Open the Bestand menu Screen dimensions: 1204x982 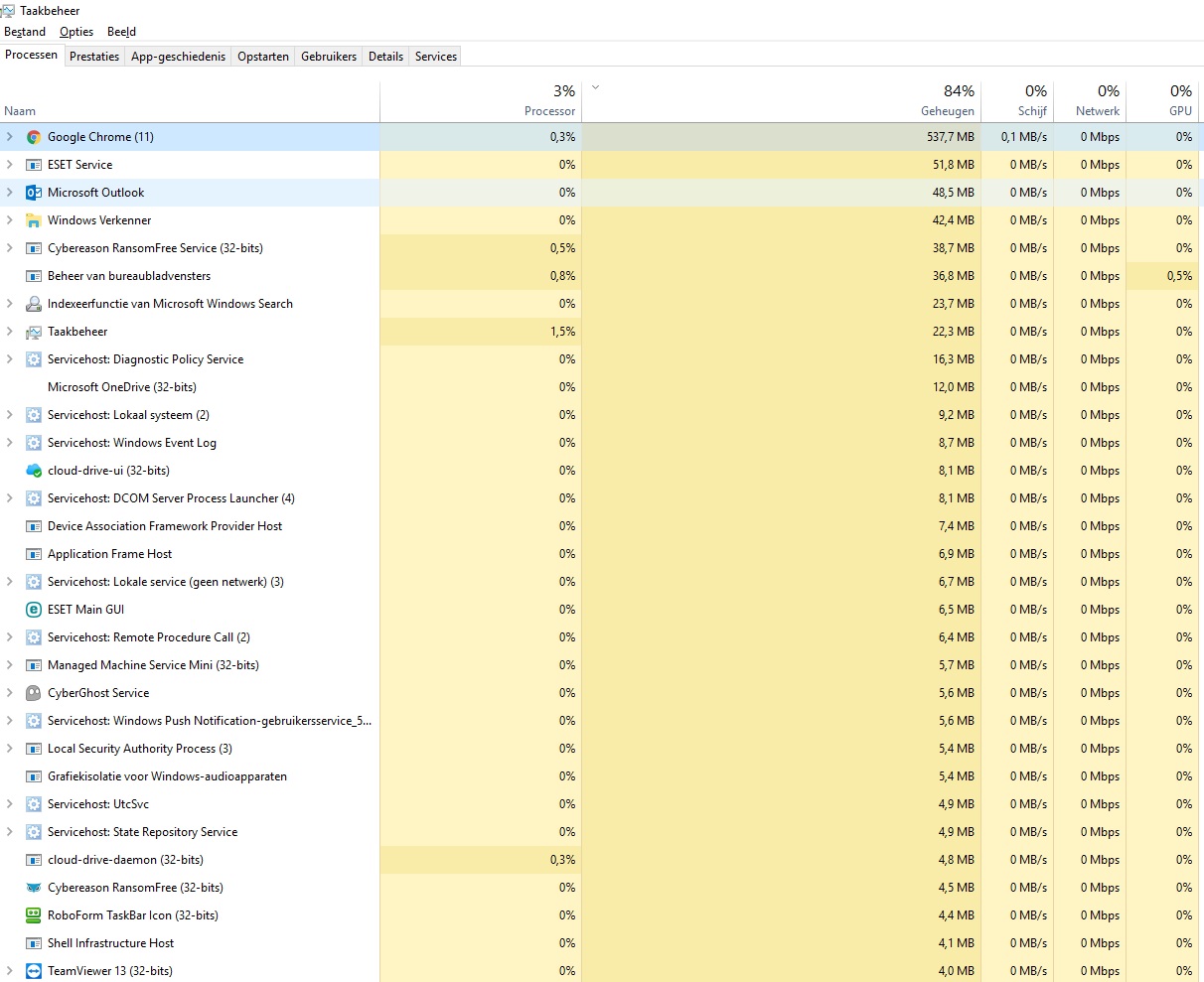pyautogui.click(x=25, y=32)
